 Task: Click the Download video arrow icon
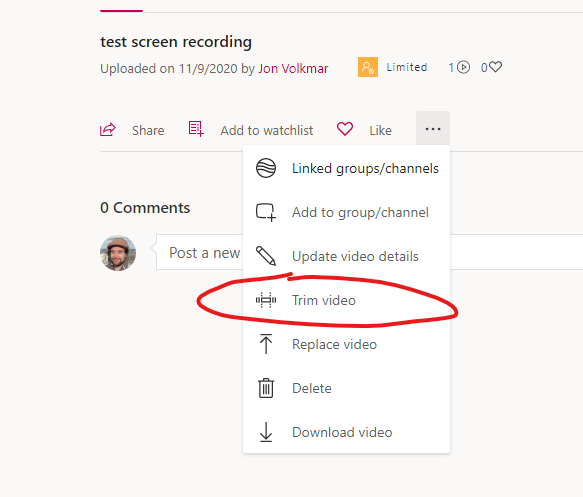266,432
